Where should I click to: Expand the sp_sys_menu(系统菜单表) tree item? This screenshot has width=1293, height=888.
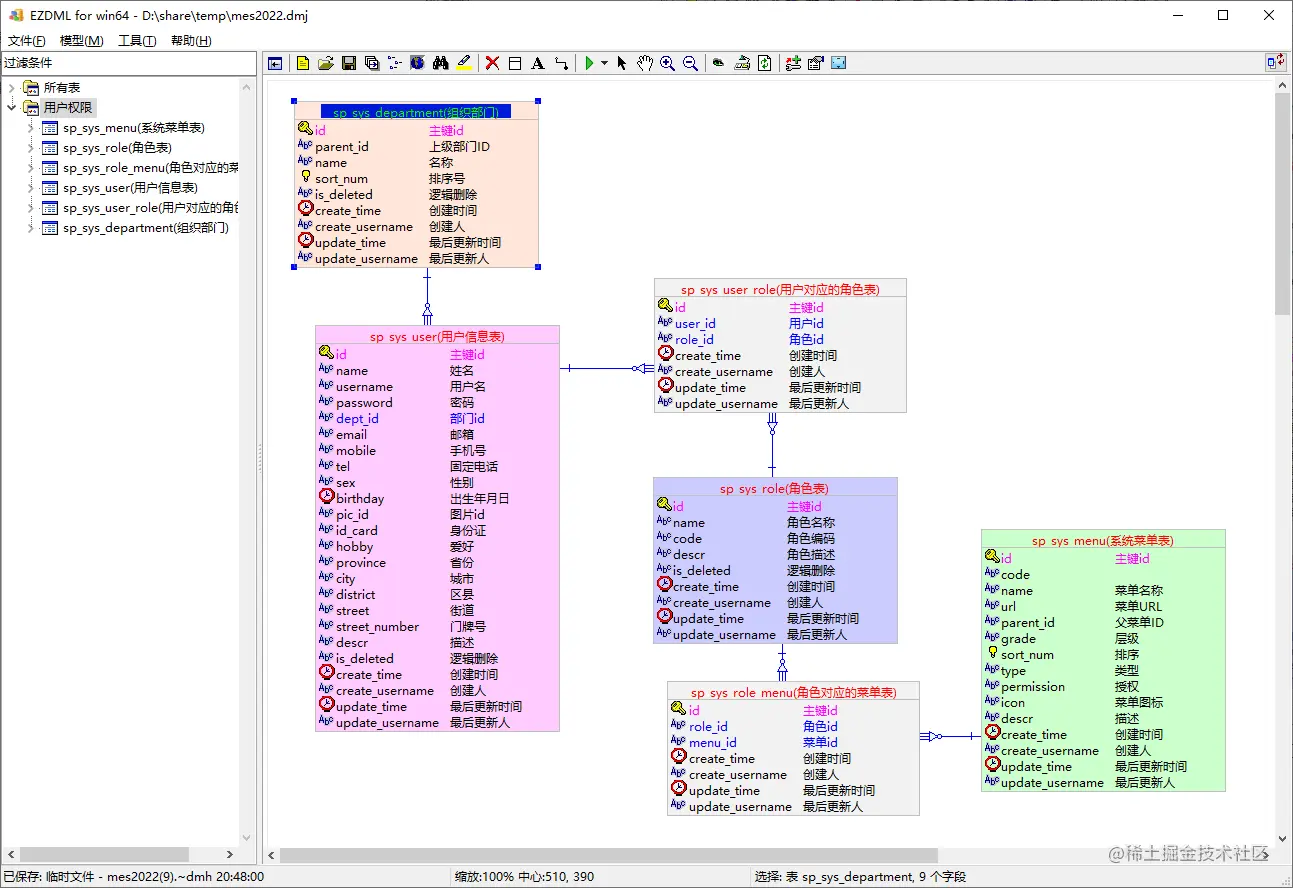31,128
